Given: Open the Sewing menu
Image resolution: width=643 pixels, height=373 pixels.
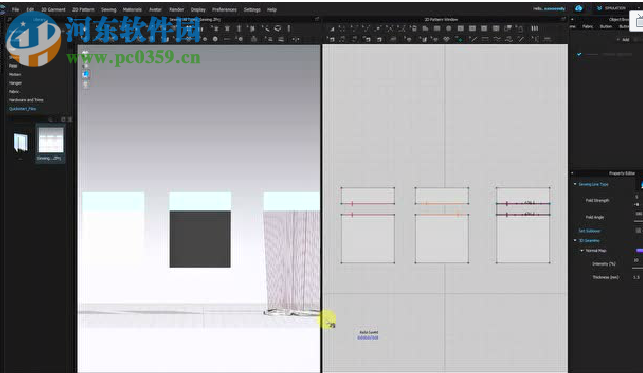Looking at the screenshot, I should click(x=109, y=9).
